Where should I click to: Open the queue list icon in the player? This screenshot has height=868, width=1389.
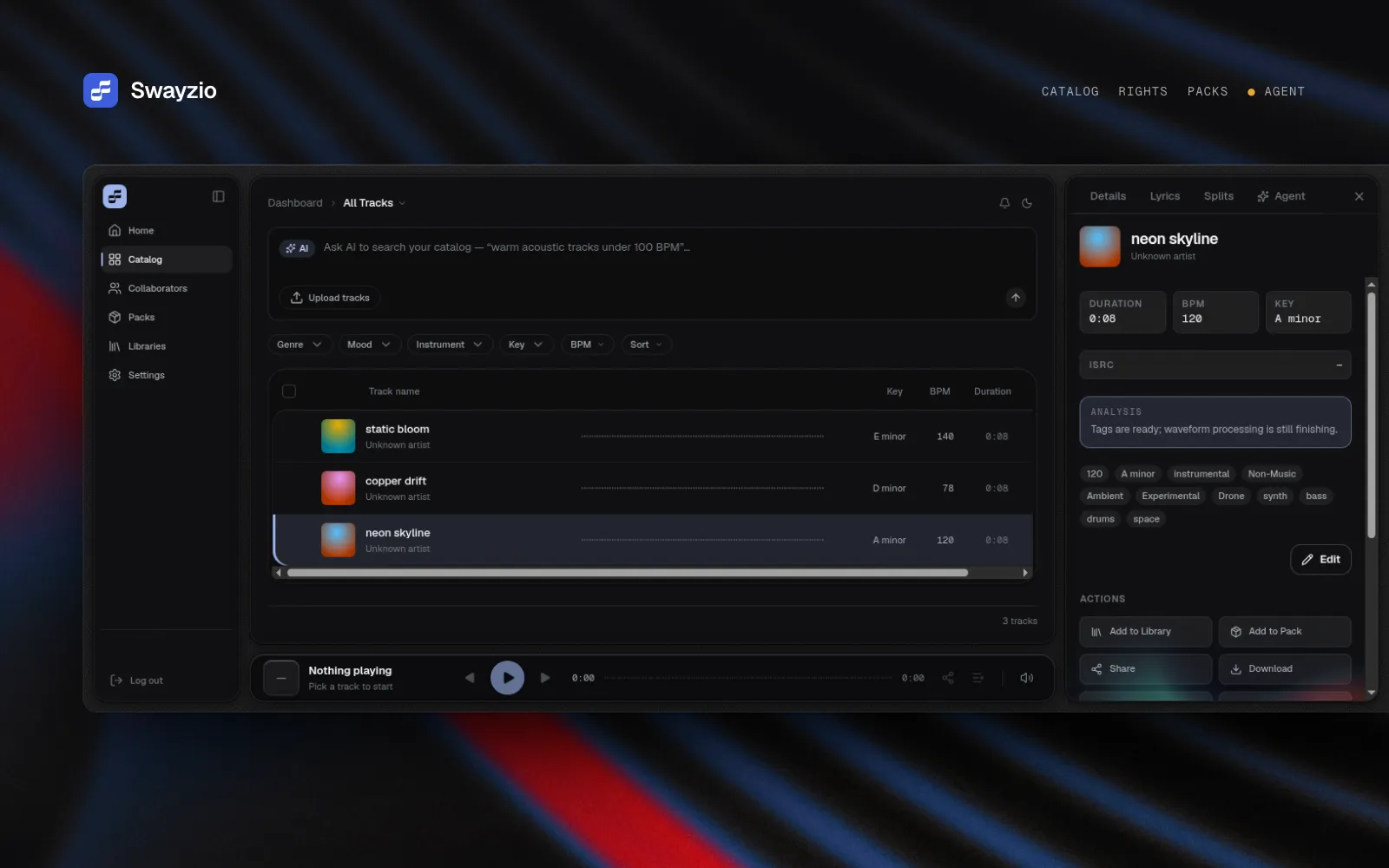click(978, 678)
